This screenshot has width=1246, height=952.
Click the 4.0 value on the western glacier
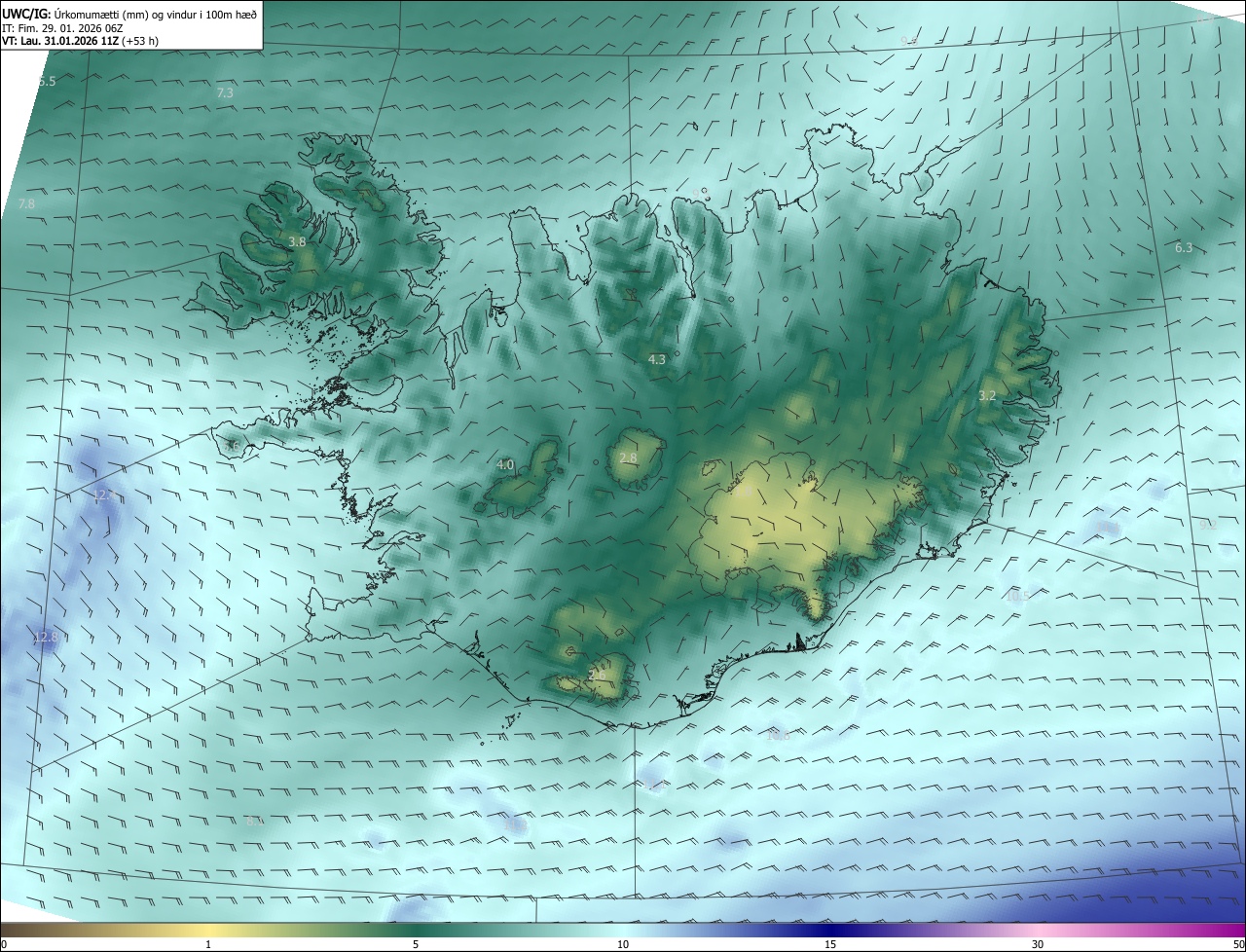click(x=505, y=465)
